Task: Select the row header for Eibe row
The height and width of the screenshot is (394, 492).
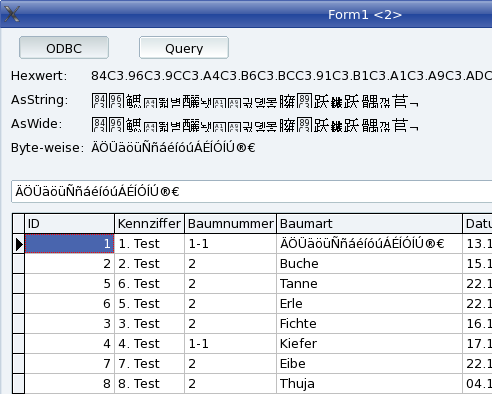Action: (19, 364)
